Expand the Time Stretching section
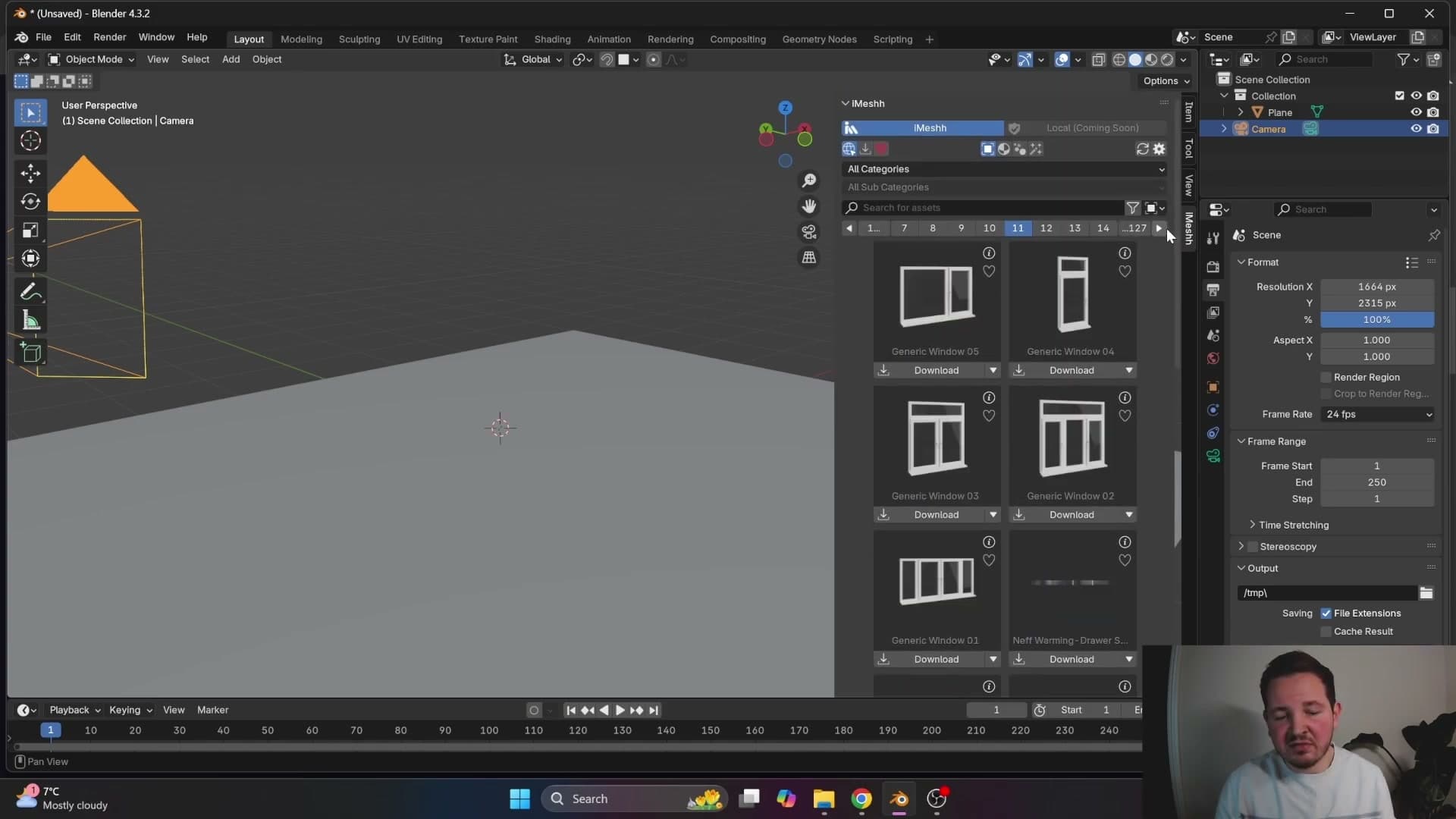 pyautogui.click(x=1293, y=526)
